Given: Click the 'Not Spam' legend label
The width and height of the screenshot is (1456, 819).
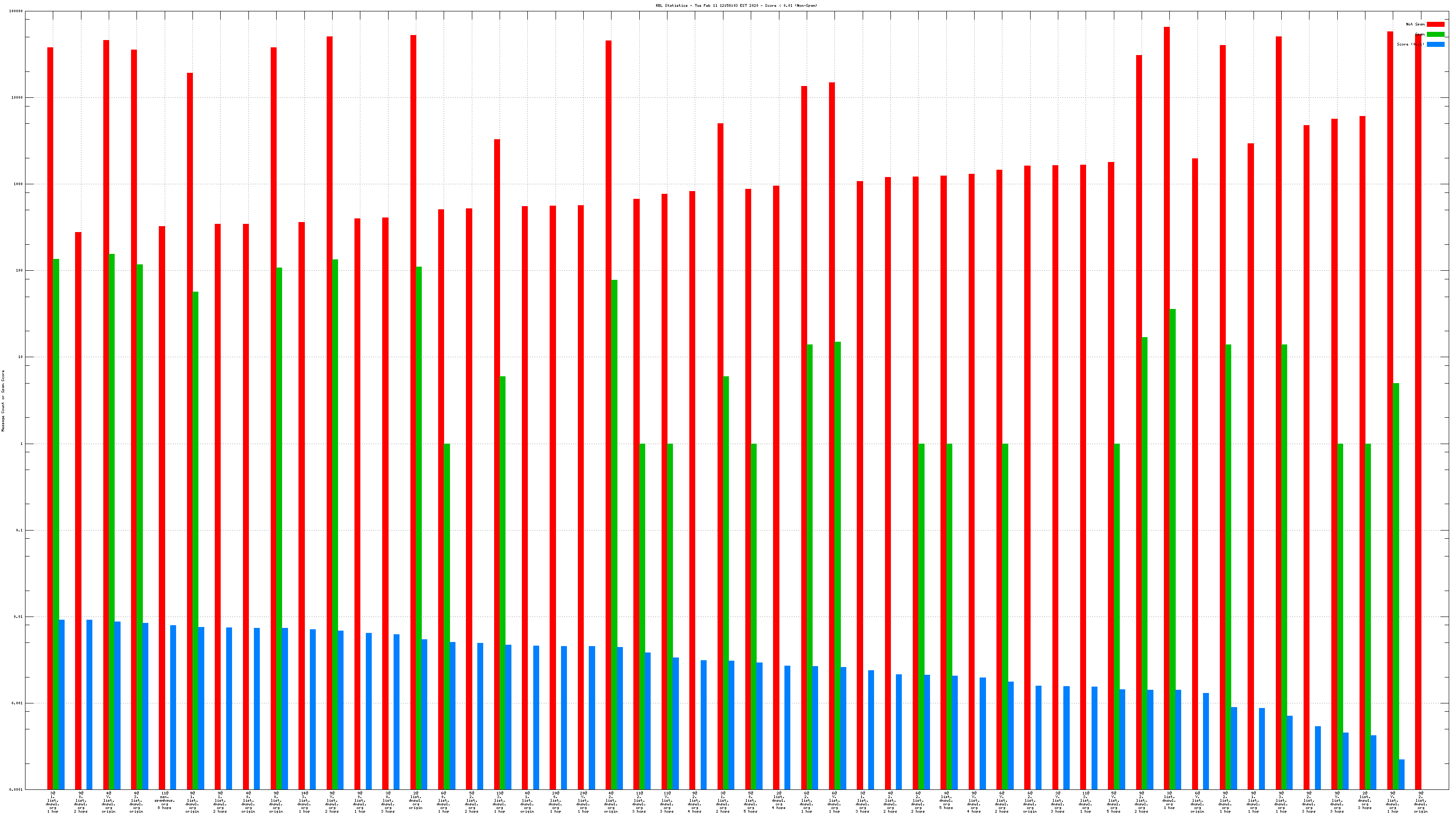Looking at the screenshot, I should pyautogui.click(x=1416, y=24).
